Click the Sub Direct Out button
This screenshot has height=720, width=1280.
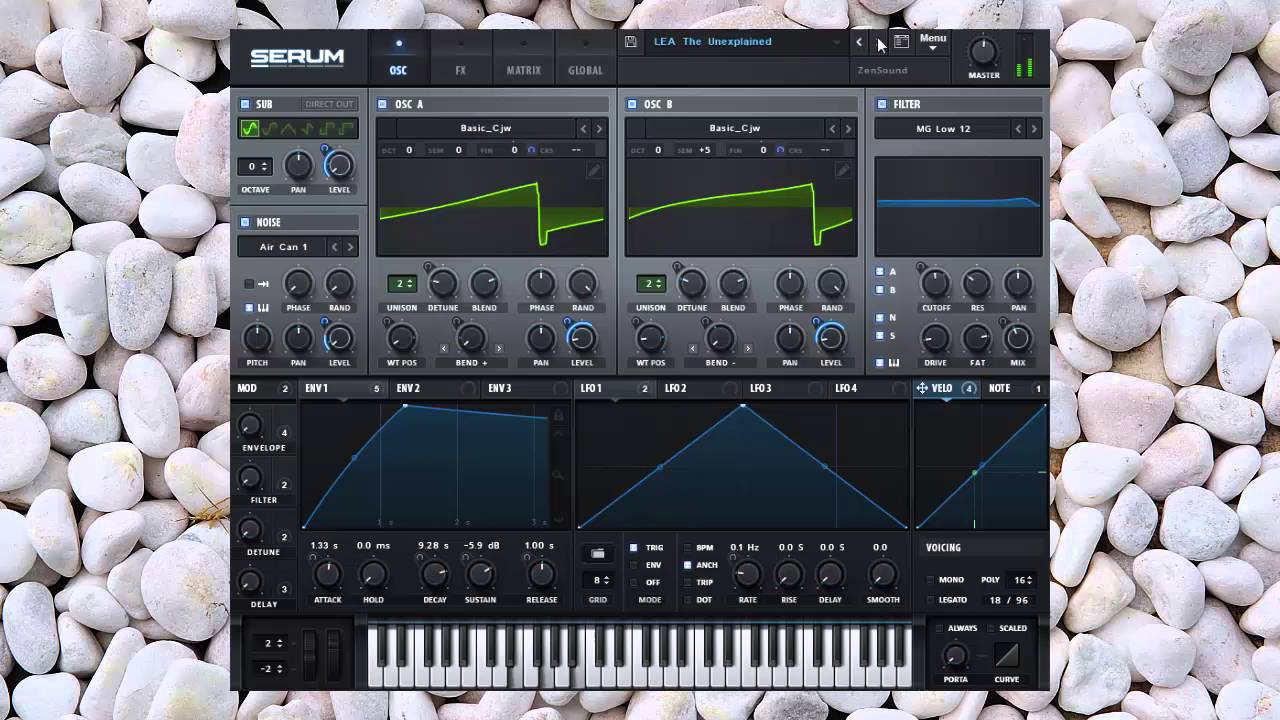[x=329, y=104]
